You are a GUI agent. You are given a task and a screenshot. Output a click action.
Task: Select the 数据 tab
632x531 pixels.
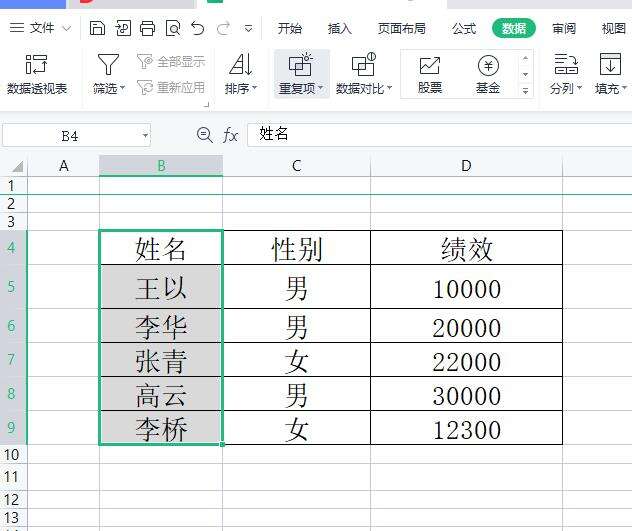click(514, 29)
